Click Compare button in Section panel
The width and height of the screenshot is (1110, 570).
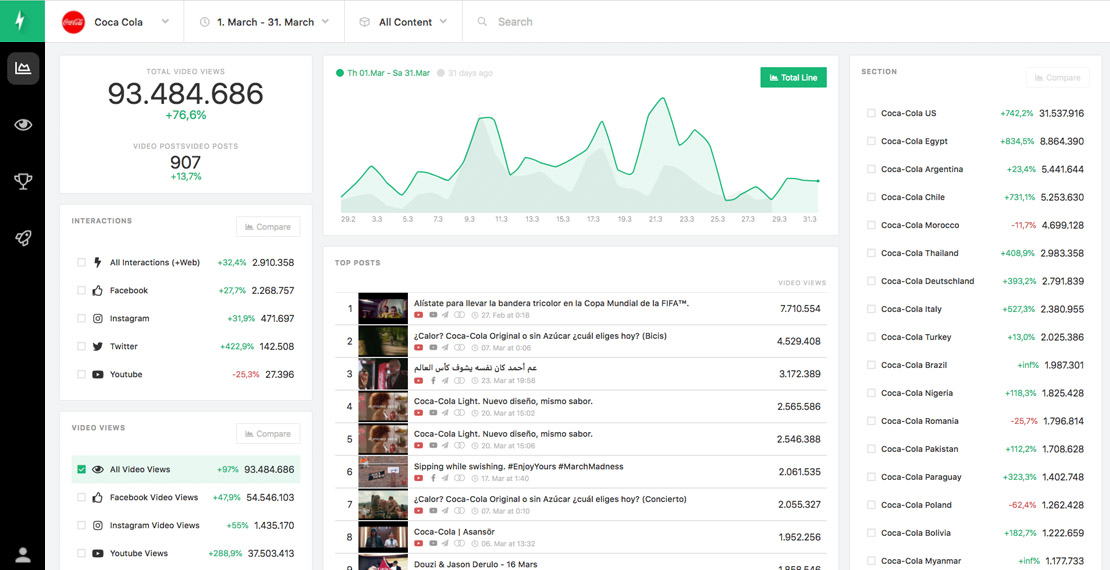(1058, 78)
